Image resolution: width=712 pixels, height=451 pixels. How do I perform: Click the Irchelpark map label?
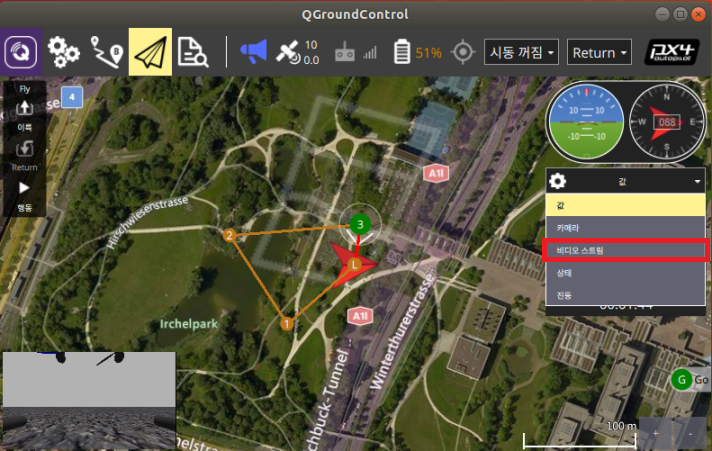tap(188, 324)
